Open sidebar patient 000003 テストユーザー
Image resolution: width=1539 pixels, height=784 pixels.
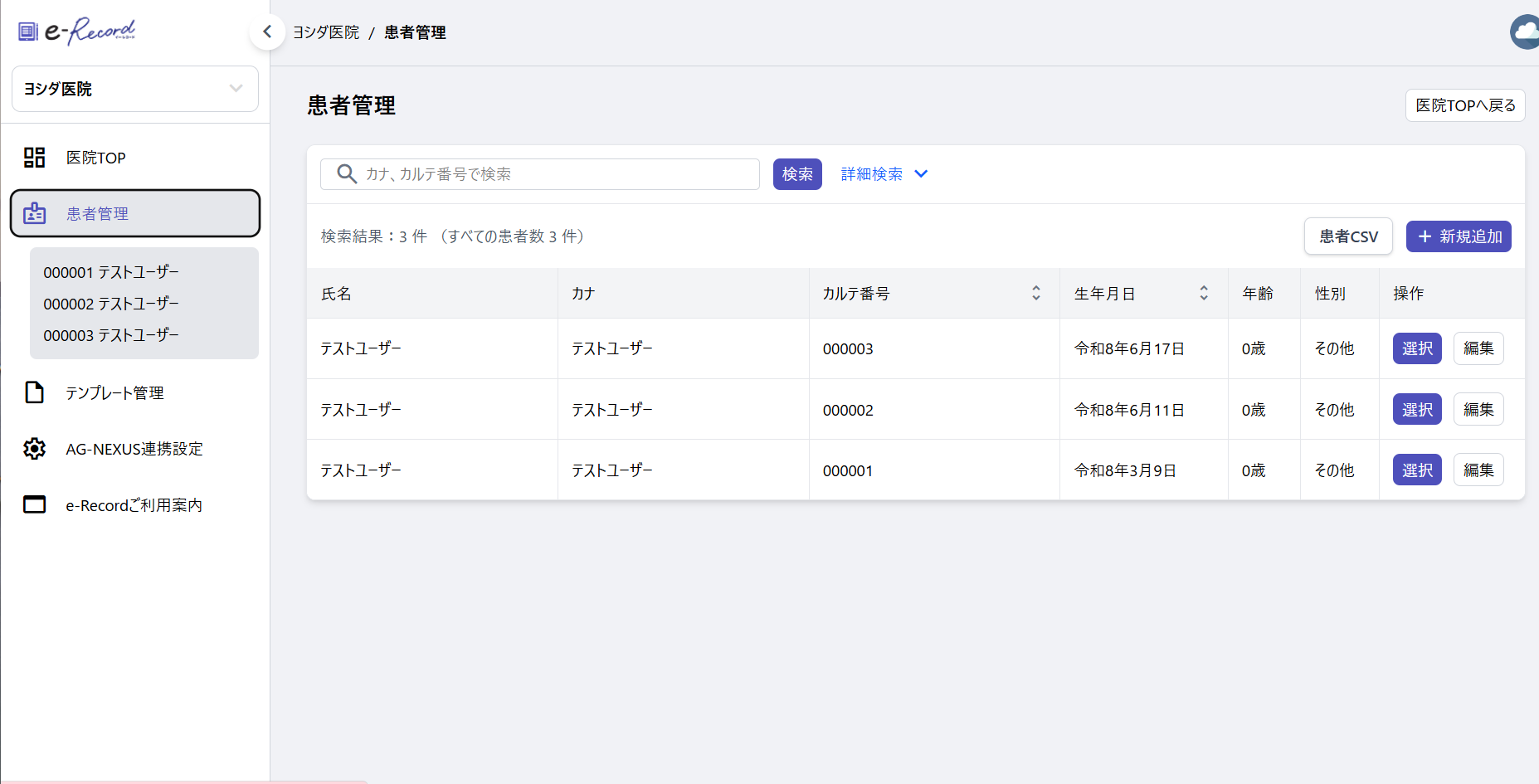coord(111,335)
